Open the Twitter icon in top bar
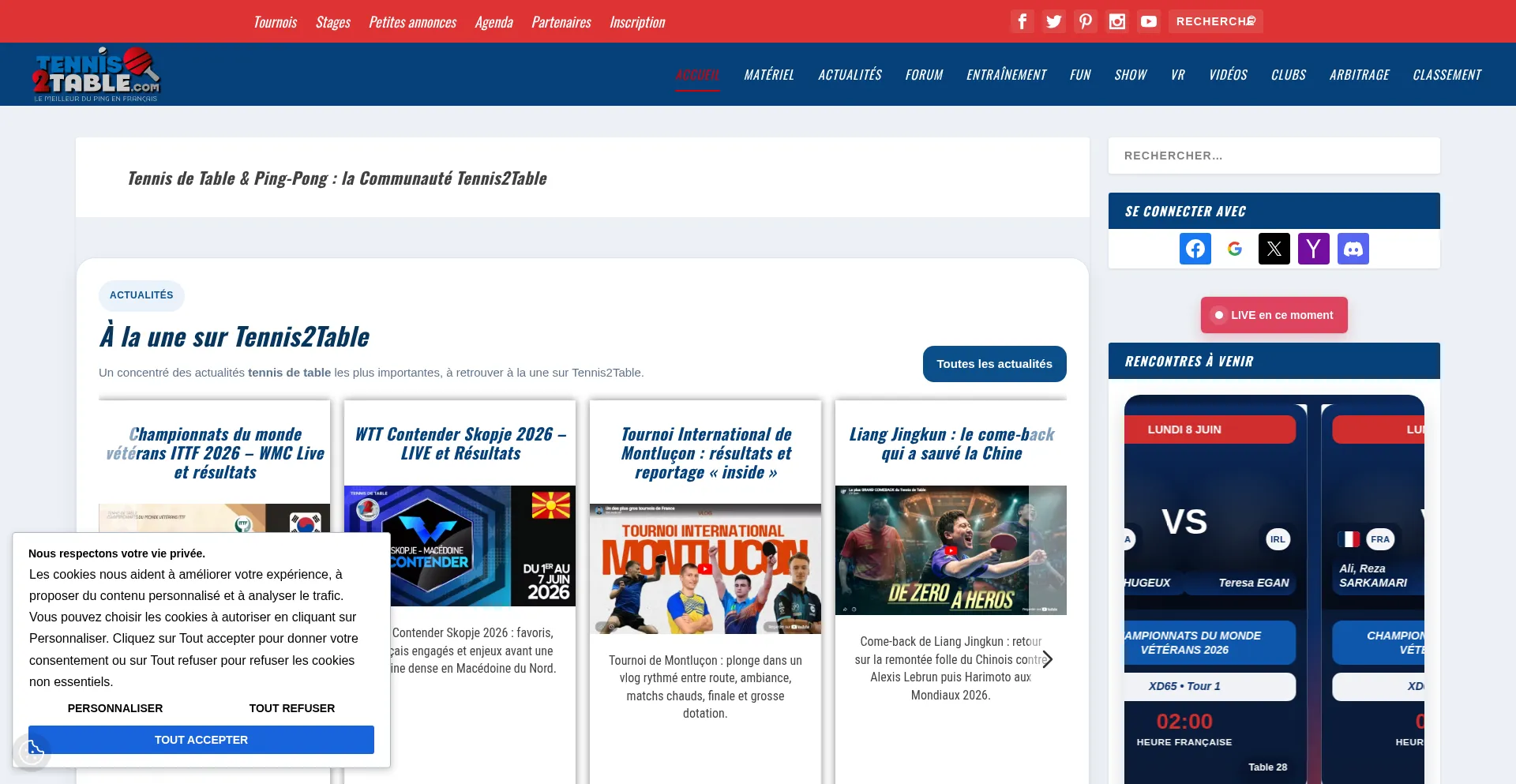The width and height of the screenshot is (1516, 784). pos(1054,21)
